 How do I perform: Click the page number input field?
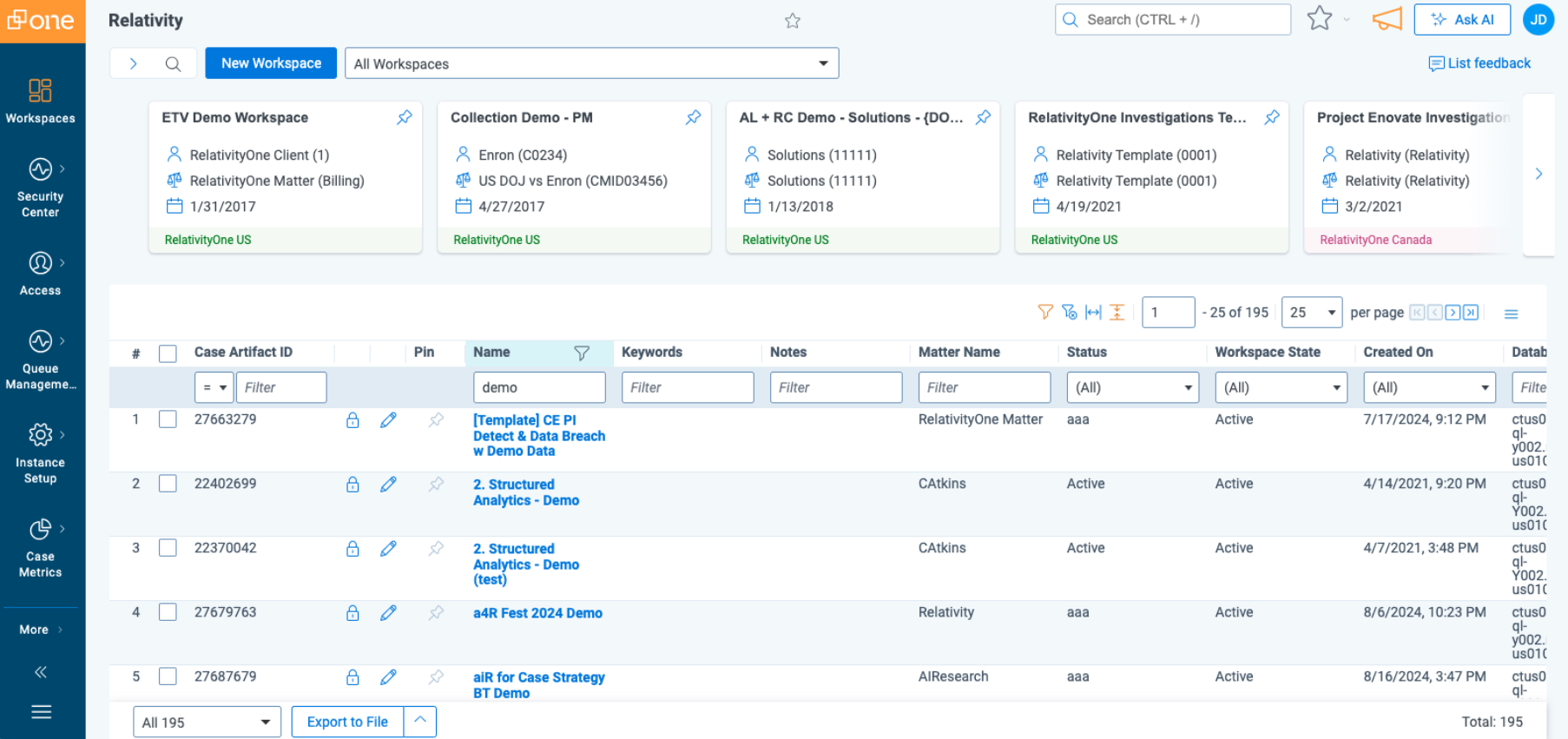click(1169, 313)
